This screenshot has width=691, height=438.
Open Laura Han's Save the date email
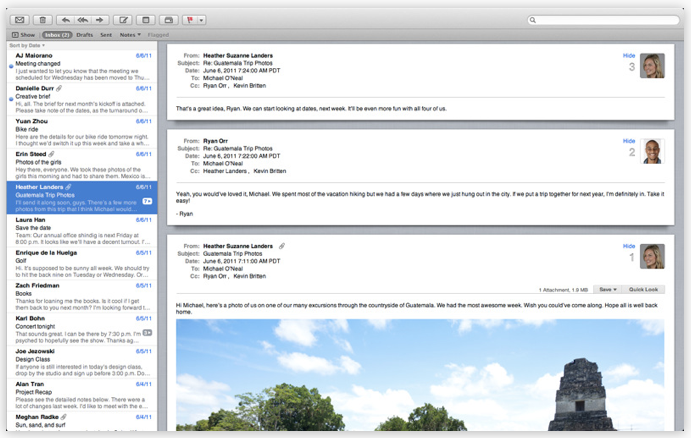click(82, 230)
